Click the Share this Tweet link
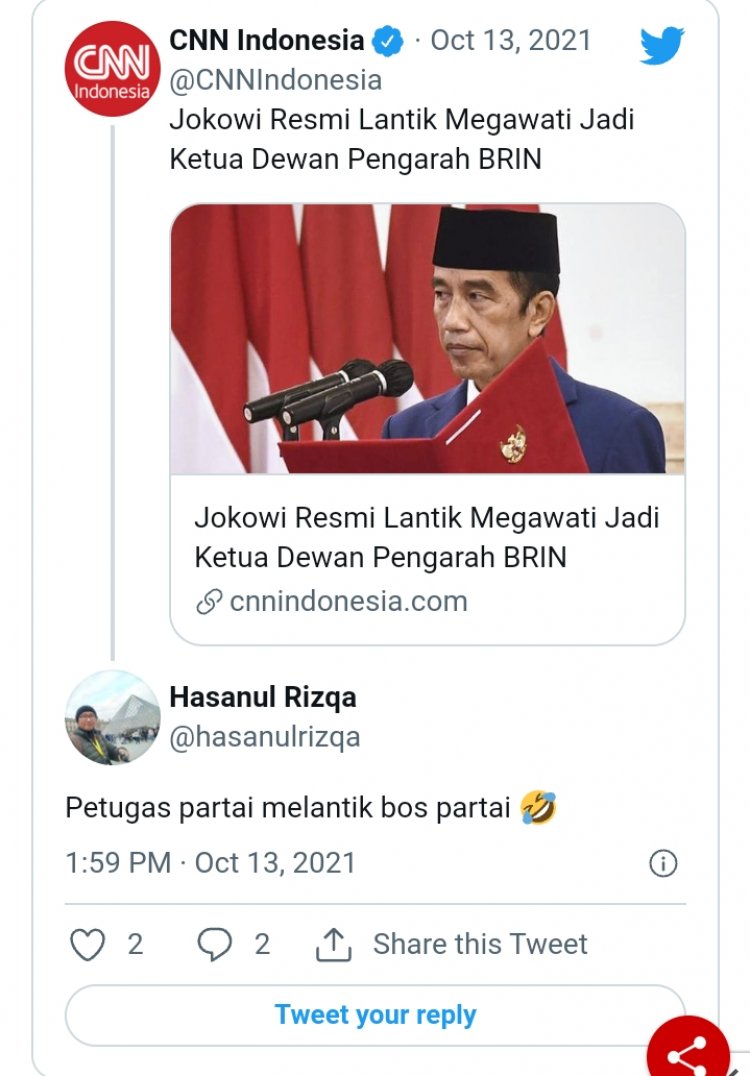 (480, 944)
